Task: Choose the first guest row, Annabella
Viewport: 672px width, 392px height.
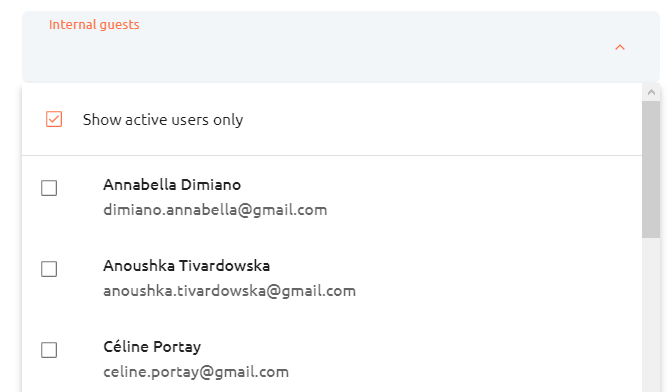Action: (332, 197)
